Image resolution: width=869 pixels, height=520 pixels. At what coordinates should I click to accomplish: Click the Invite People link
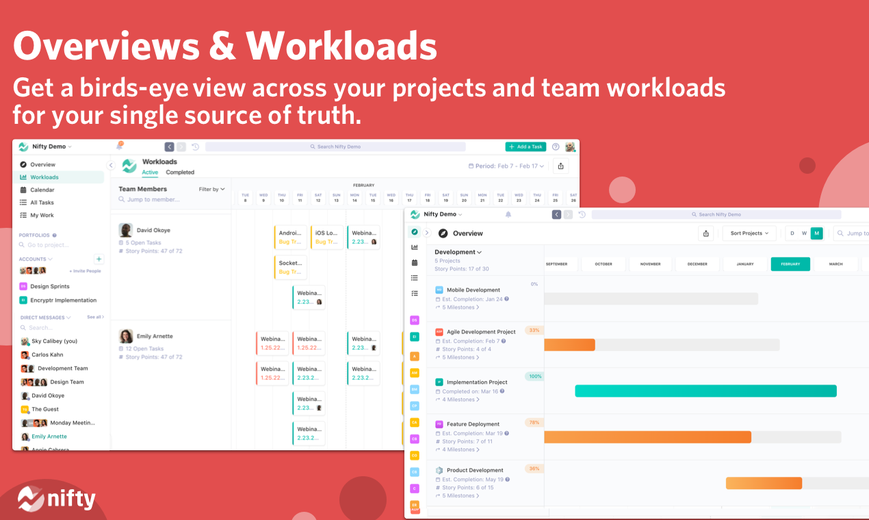click(x=85, y=271)
